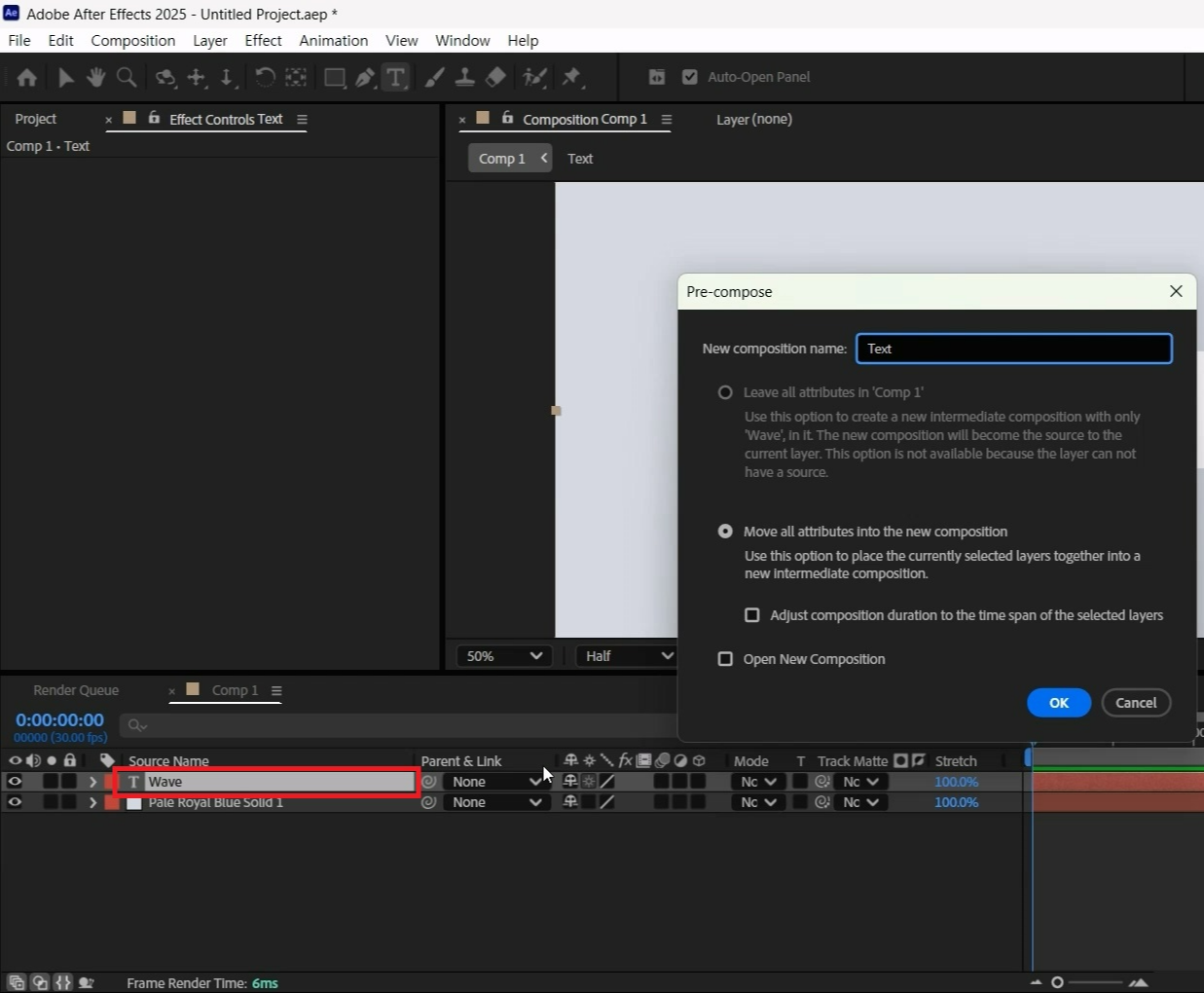
Task: Select the Rotation tool
Action: coord(265,77)
